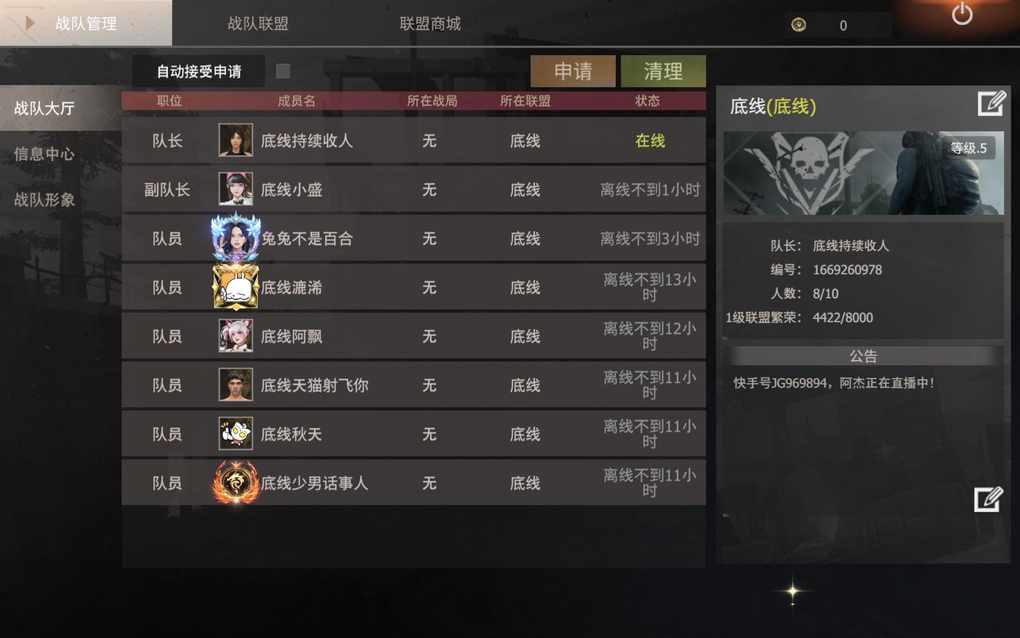Click the skull team banner image
This screenshot has height=638, width=1020.
863,173
